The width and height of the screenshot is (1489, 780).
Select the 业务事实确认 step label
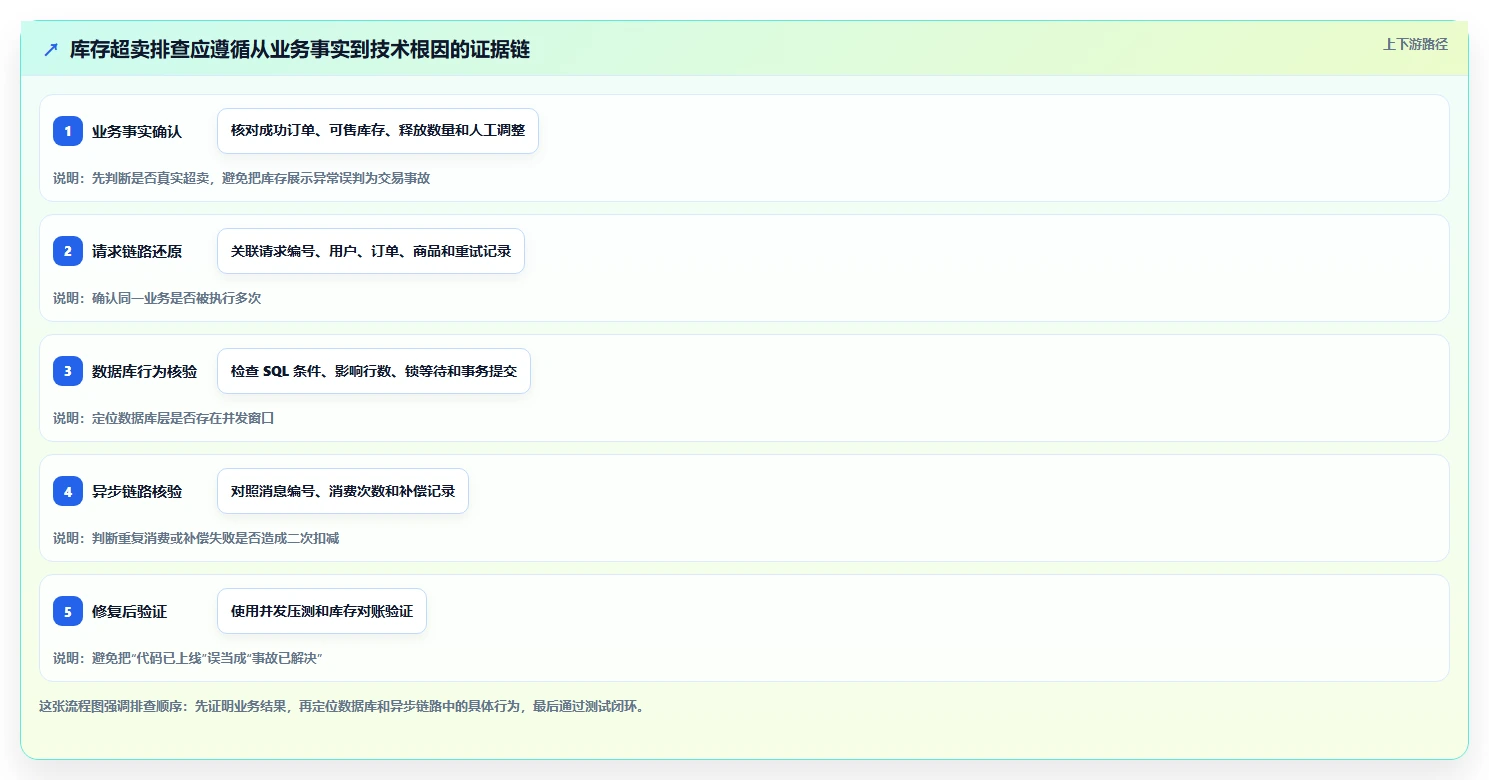click(x=137, y=131)
